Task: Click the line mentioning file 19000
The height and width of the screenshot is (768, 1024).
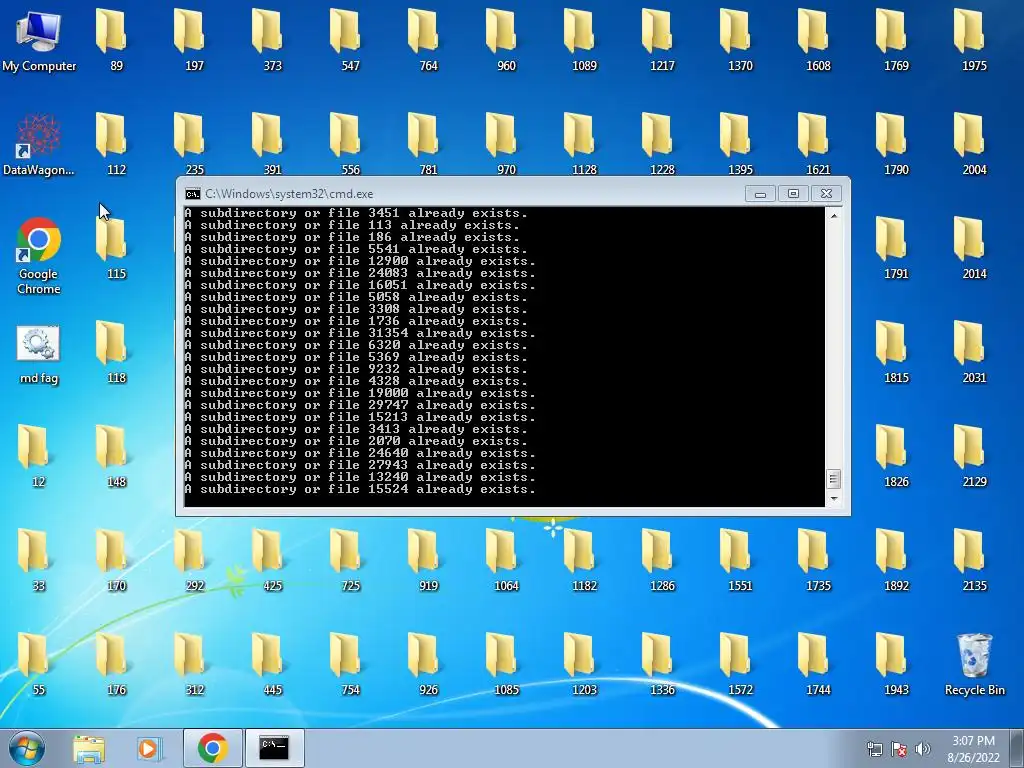Action: tap(359, 393)
